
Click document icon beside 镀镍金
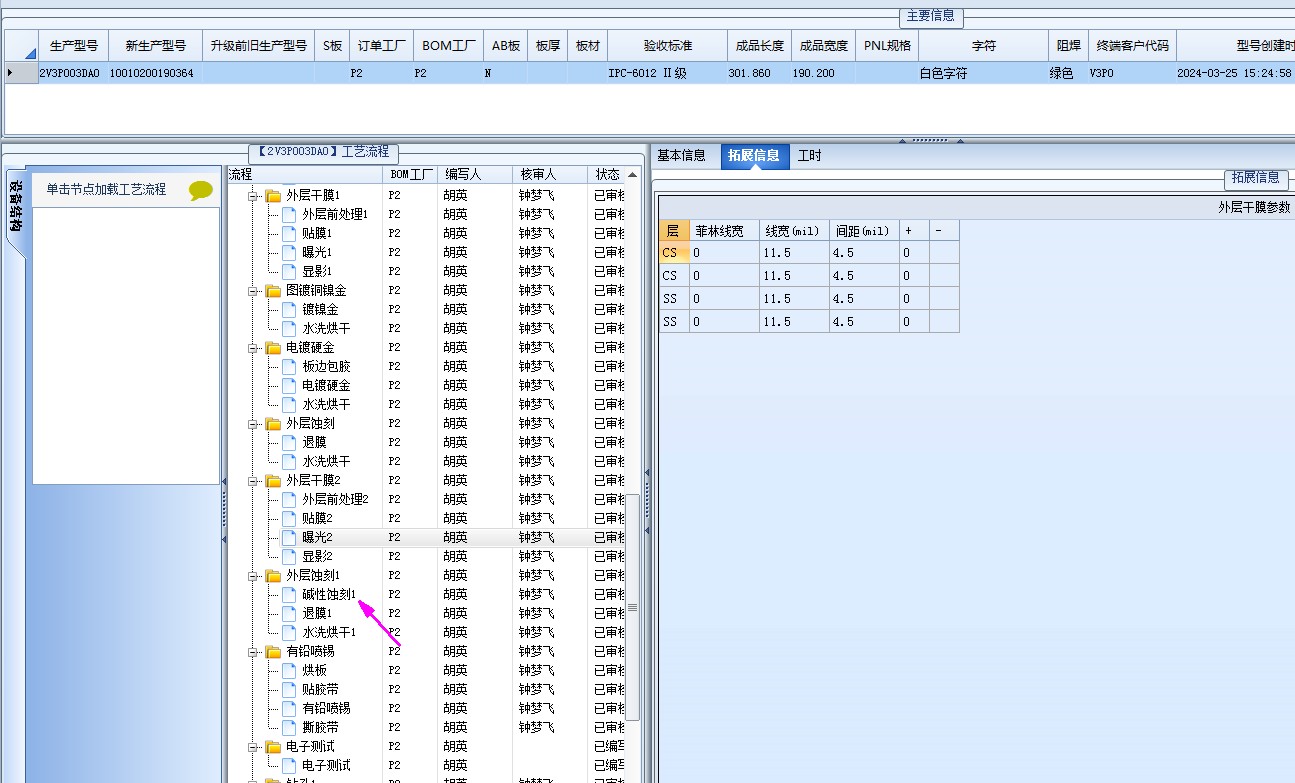tap(289, 309)
